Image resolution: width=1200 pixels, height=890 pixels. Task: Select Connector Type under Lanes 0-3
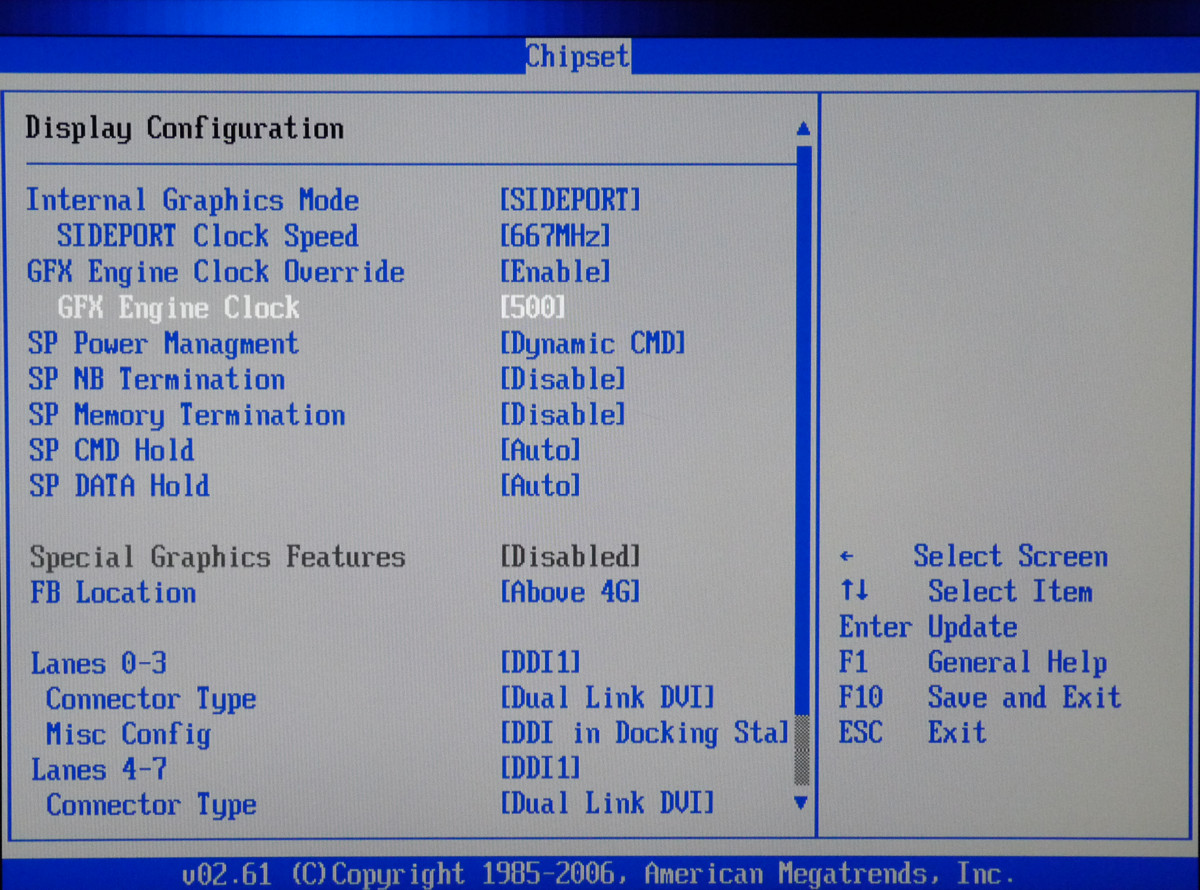151,699
